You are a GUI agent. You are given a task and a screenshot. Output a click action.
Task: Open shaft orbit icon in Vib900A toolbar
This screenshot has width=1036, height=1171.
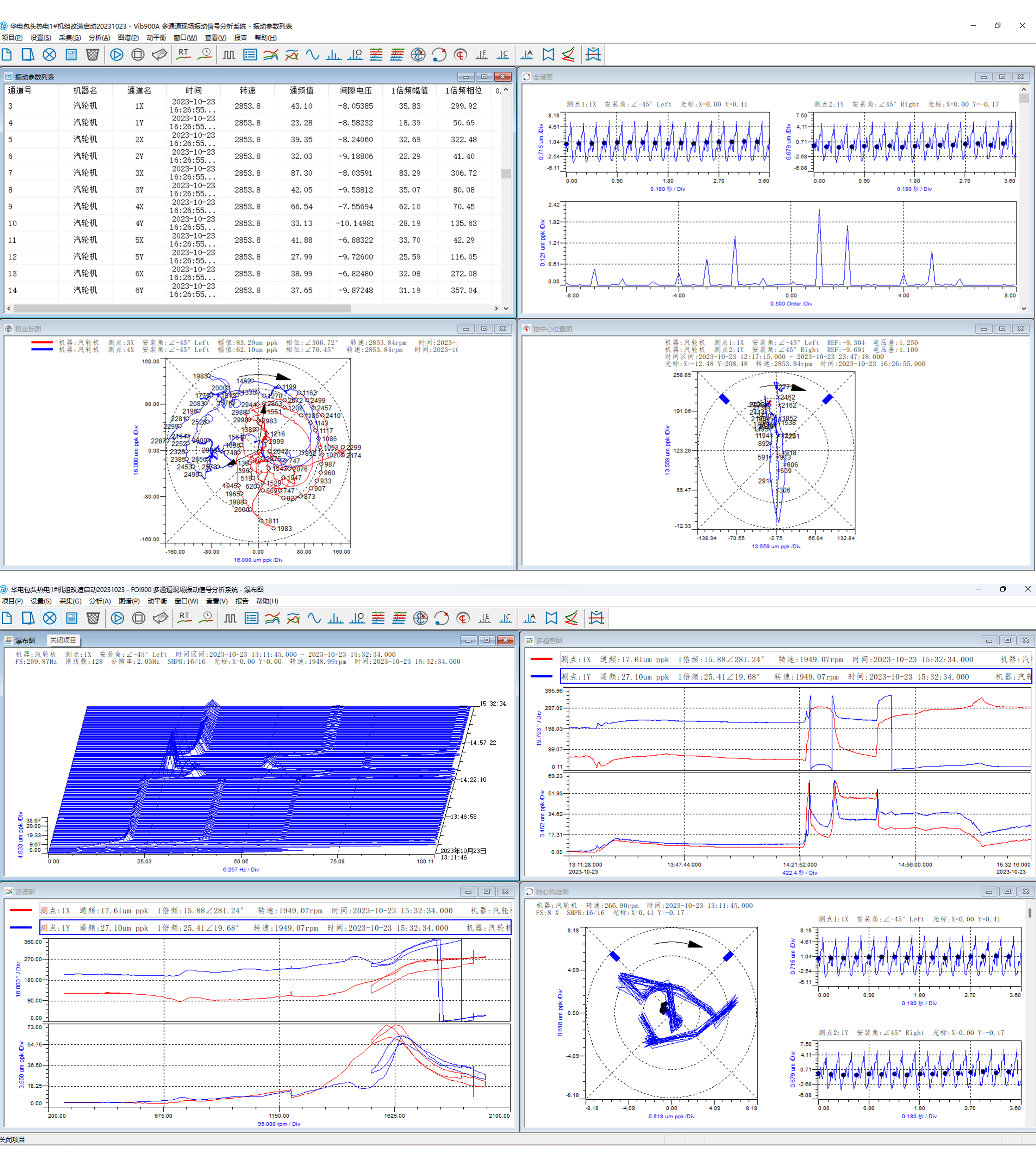click(x=439, y=55)
